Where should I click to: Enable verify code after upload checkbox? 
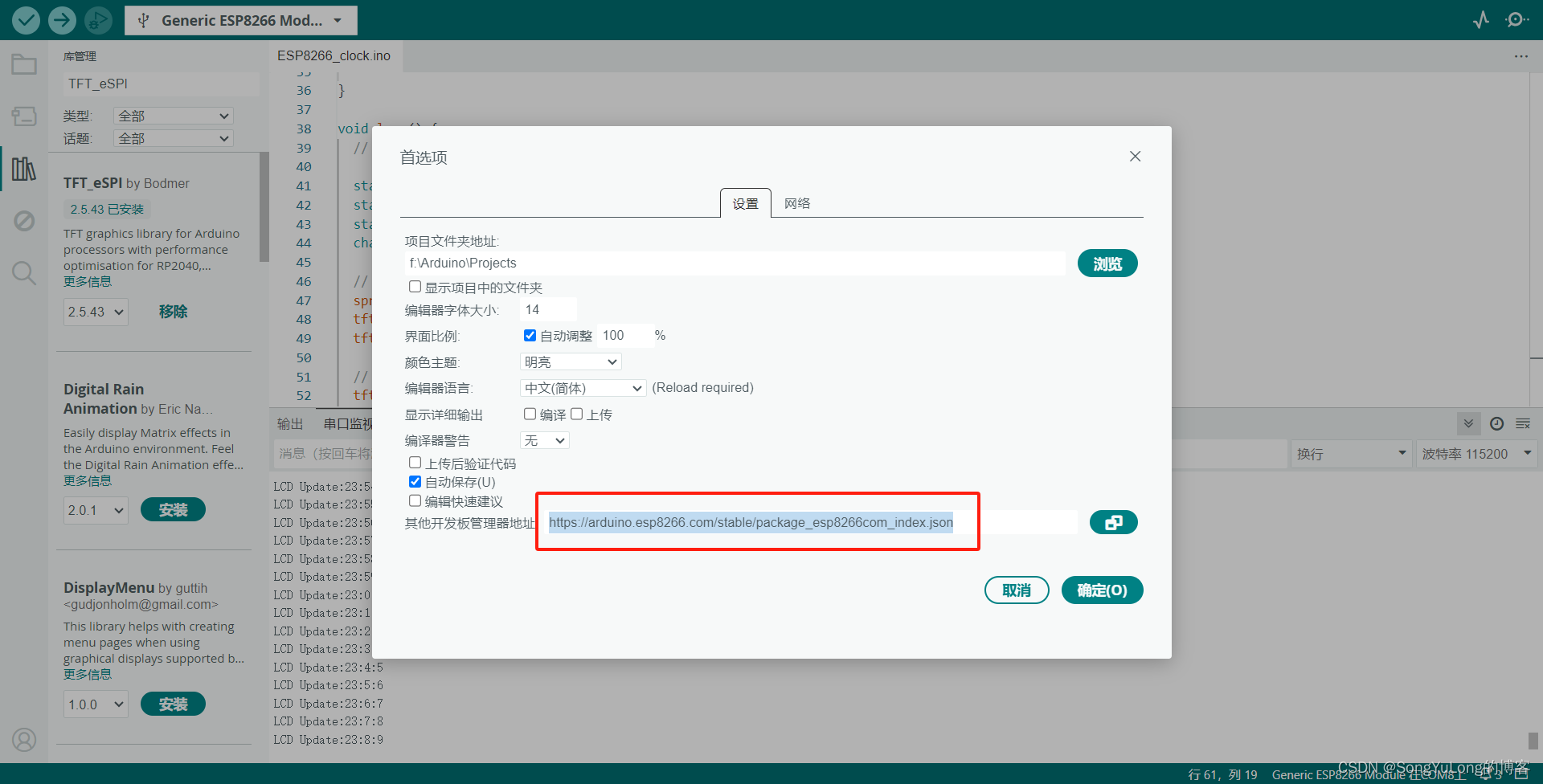(415, 463)
